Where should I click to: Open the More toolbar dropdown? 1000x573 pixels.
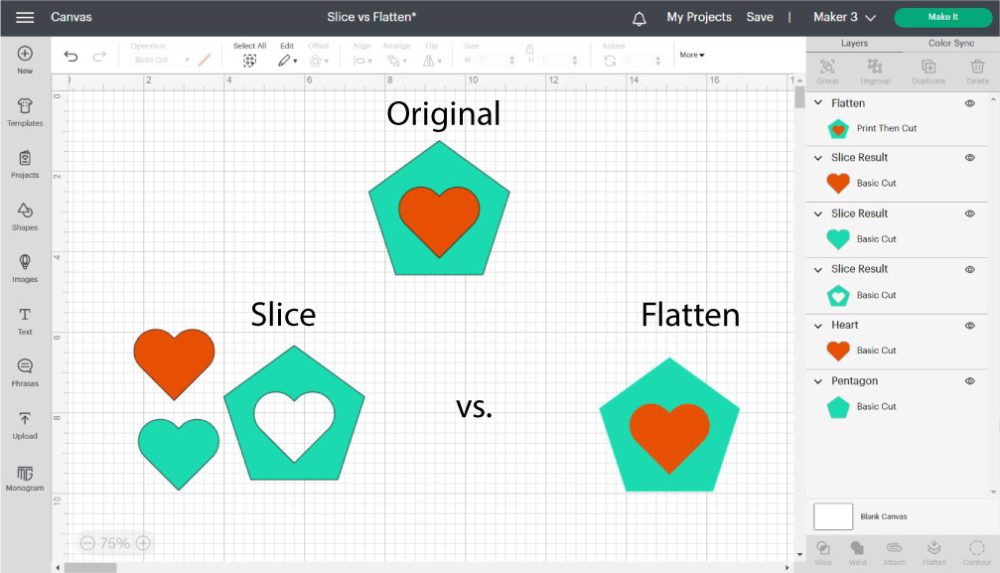pos(692,55)
